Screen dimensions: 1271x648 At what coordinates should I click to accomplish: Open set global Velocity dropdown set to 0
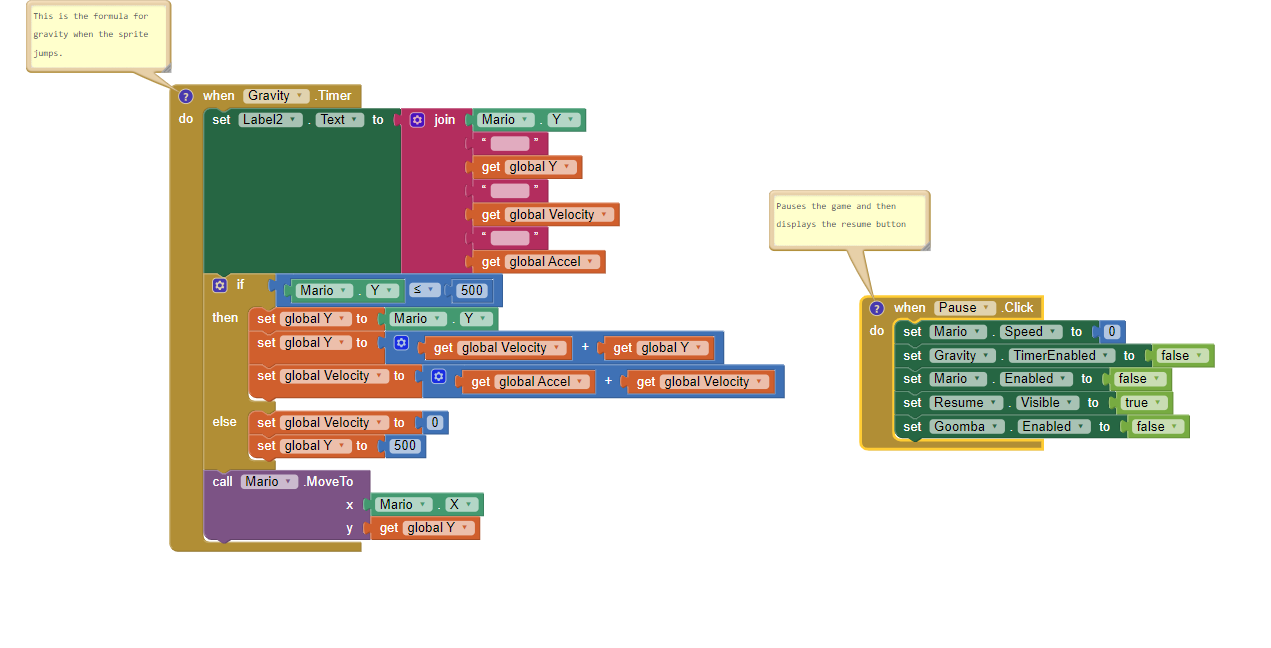coord(334,423)
